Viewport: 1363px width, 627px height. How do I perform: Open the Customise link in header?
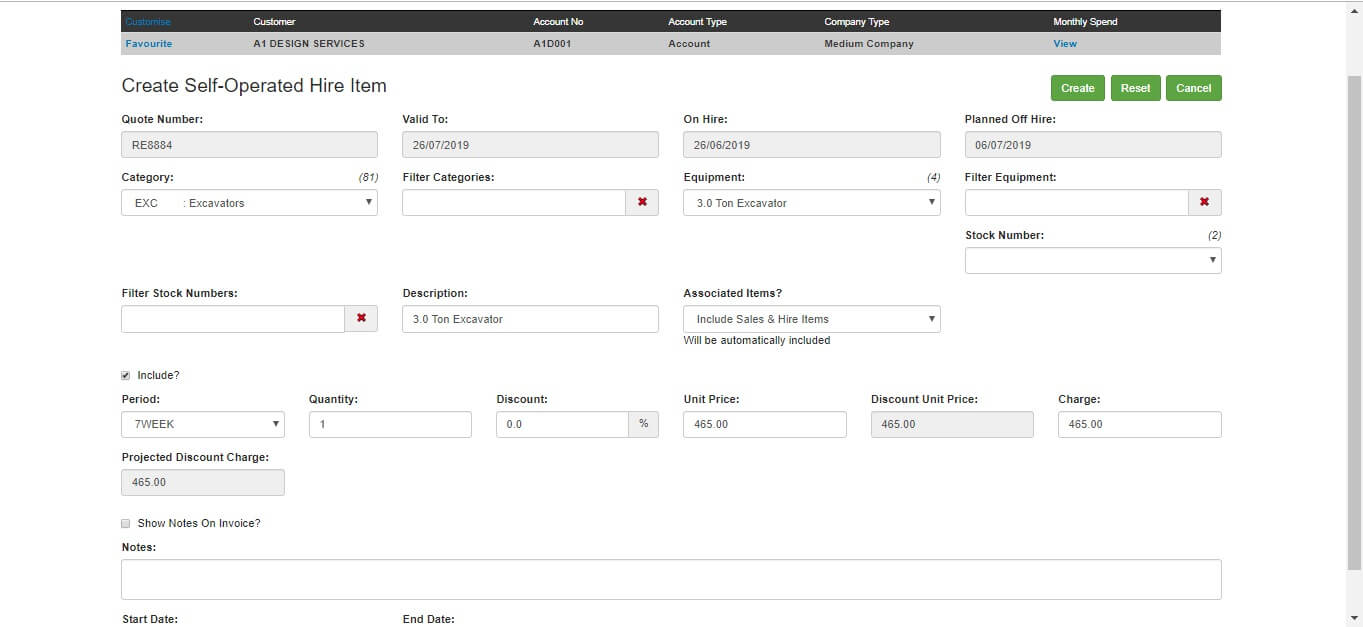coord(148,22)
